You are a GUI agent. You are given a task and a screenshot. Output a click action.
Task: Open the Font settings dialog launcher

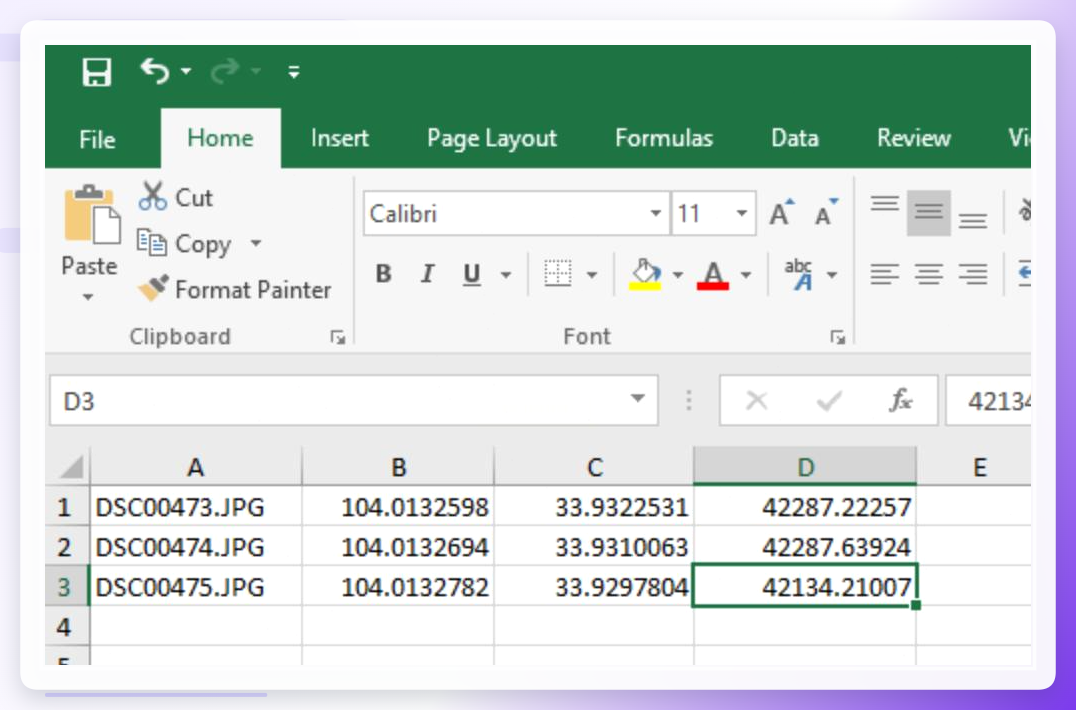coord(837,337)
